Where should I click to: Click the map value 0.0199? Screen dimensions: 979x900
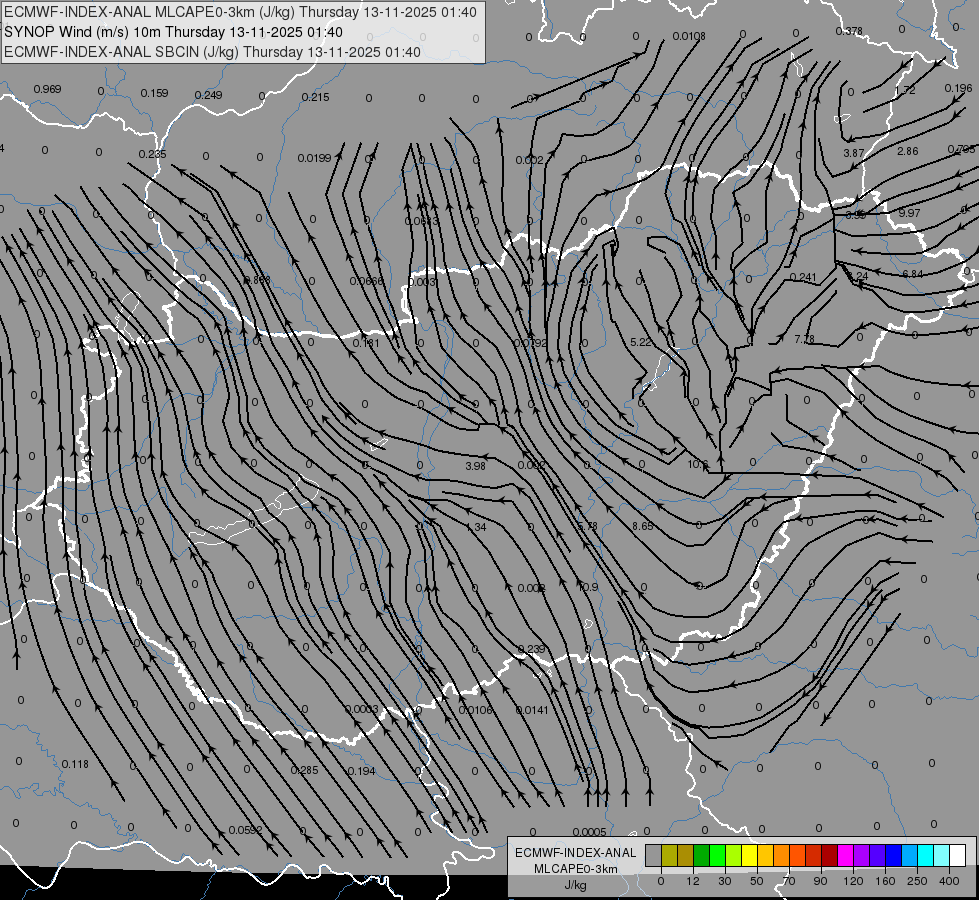(x=315, y=158)
